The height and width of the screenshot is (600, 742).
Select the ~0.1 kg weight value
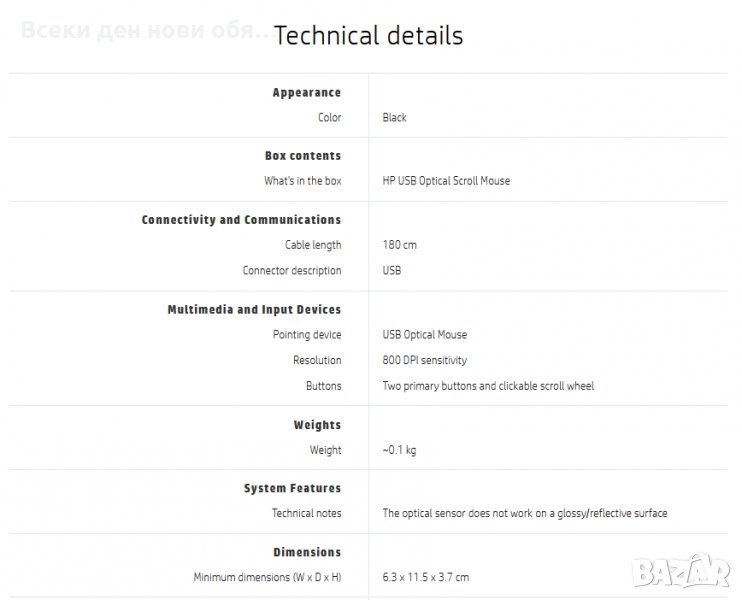[x=399, y=450]
